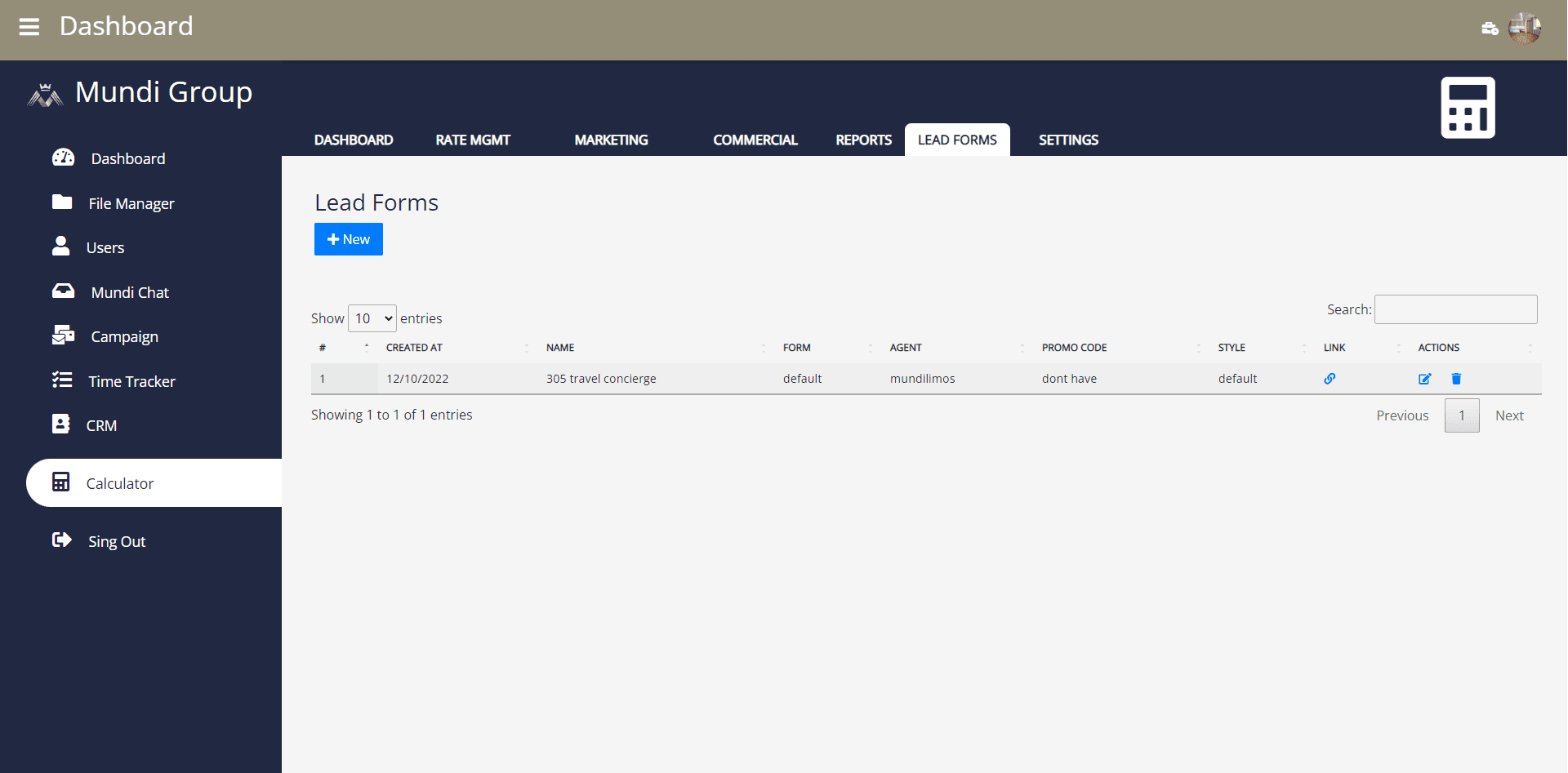This screenshot has width=1568, height=773.
Task: Open the user profile avatar
Action: click(1524, 28)
